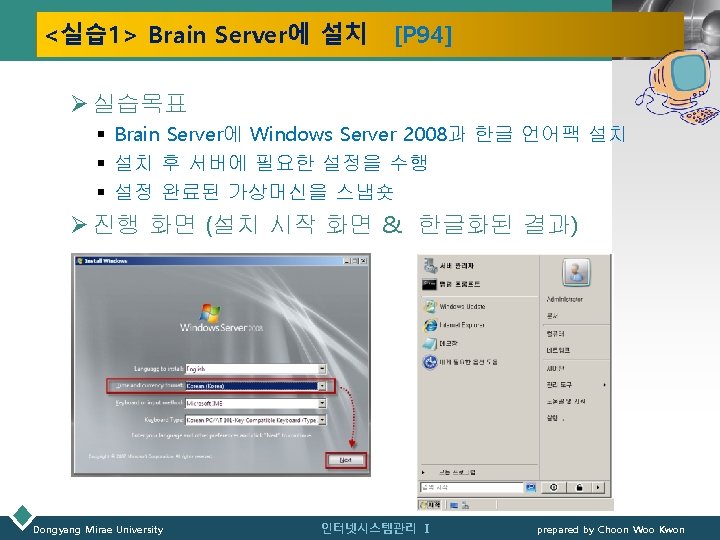Open the Administrator personal folder link
The width and height of the screenshot is (720, 540).
pyautogui.click(x=564, y=299)
